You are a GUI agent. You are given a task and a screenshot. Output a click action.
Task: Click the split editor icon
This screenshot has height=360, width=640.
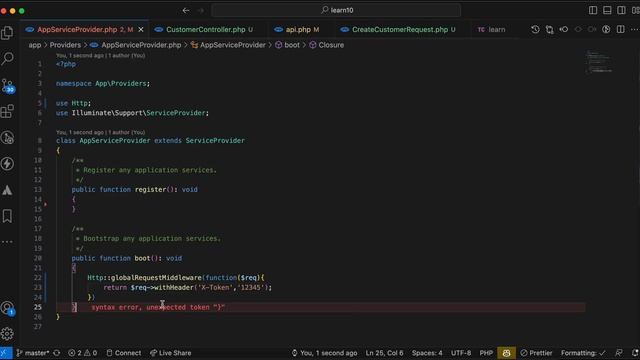pos(620,29)
